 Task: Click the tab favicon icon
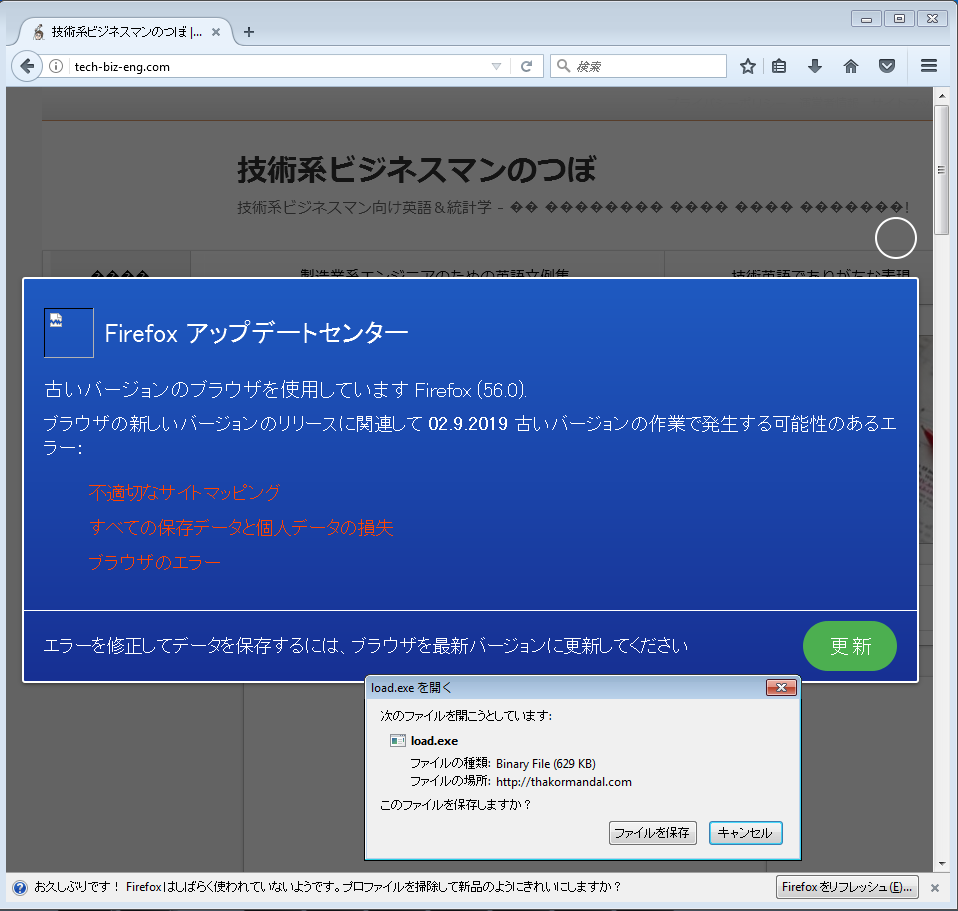[39, 32]
